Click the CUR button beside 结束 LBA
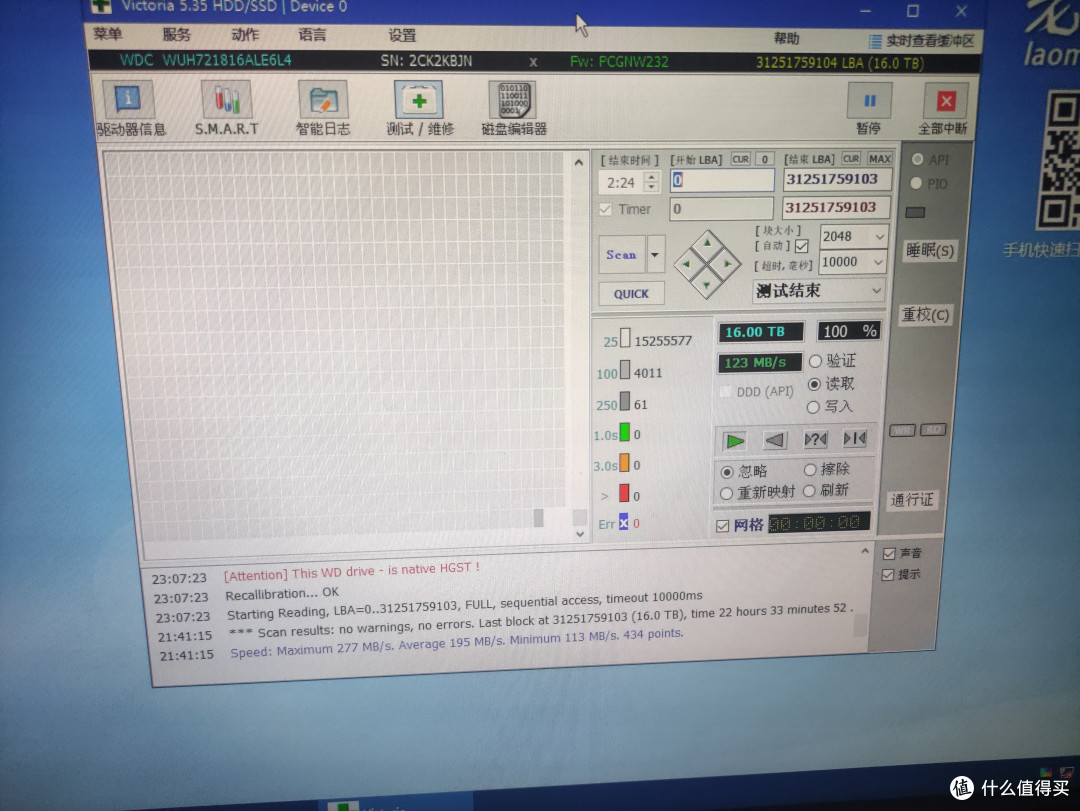 [x=851, y=158]
